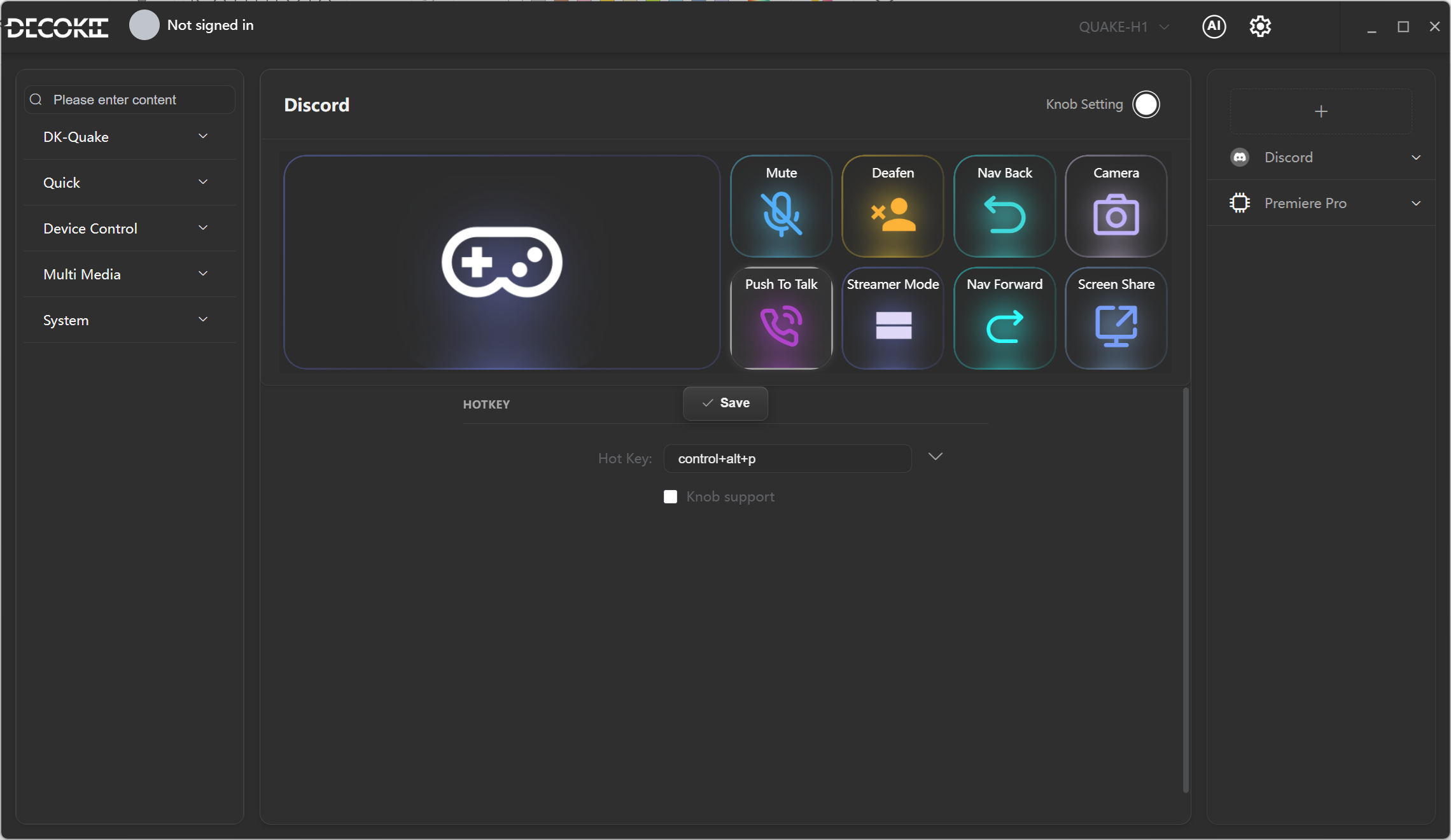Choose the Nav Forward arrow key
This screenshot has height=840, width=1451.
click(x=1005, y=318)
